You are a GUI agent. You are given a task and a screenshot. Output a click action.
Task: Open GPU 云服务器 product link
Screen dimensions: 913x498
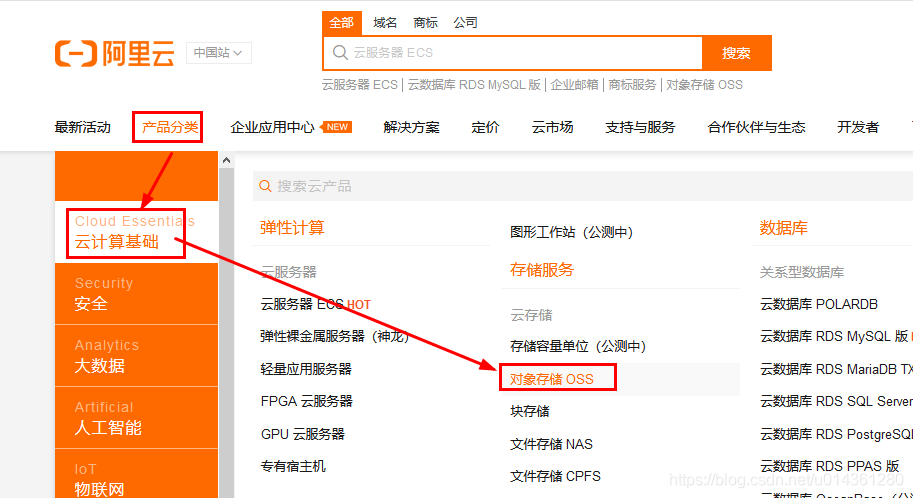(303, 434)
